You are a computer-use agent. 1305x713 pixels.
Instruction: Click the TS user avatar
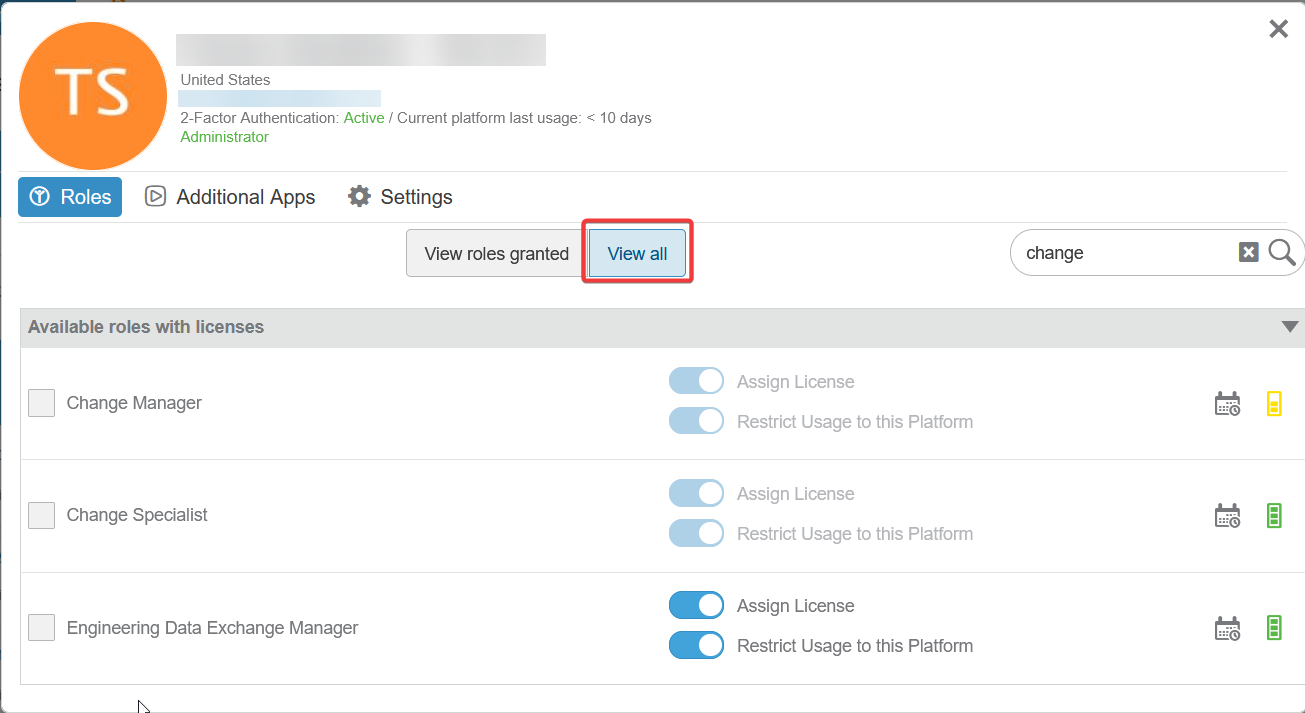pyautogui.click(x=93, y=96)
